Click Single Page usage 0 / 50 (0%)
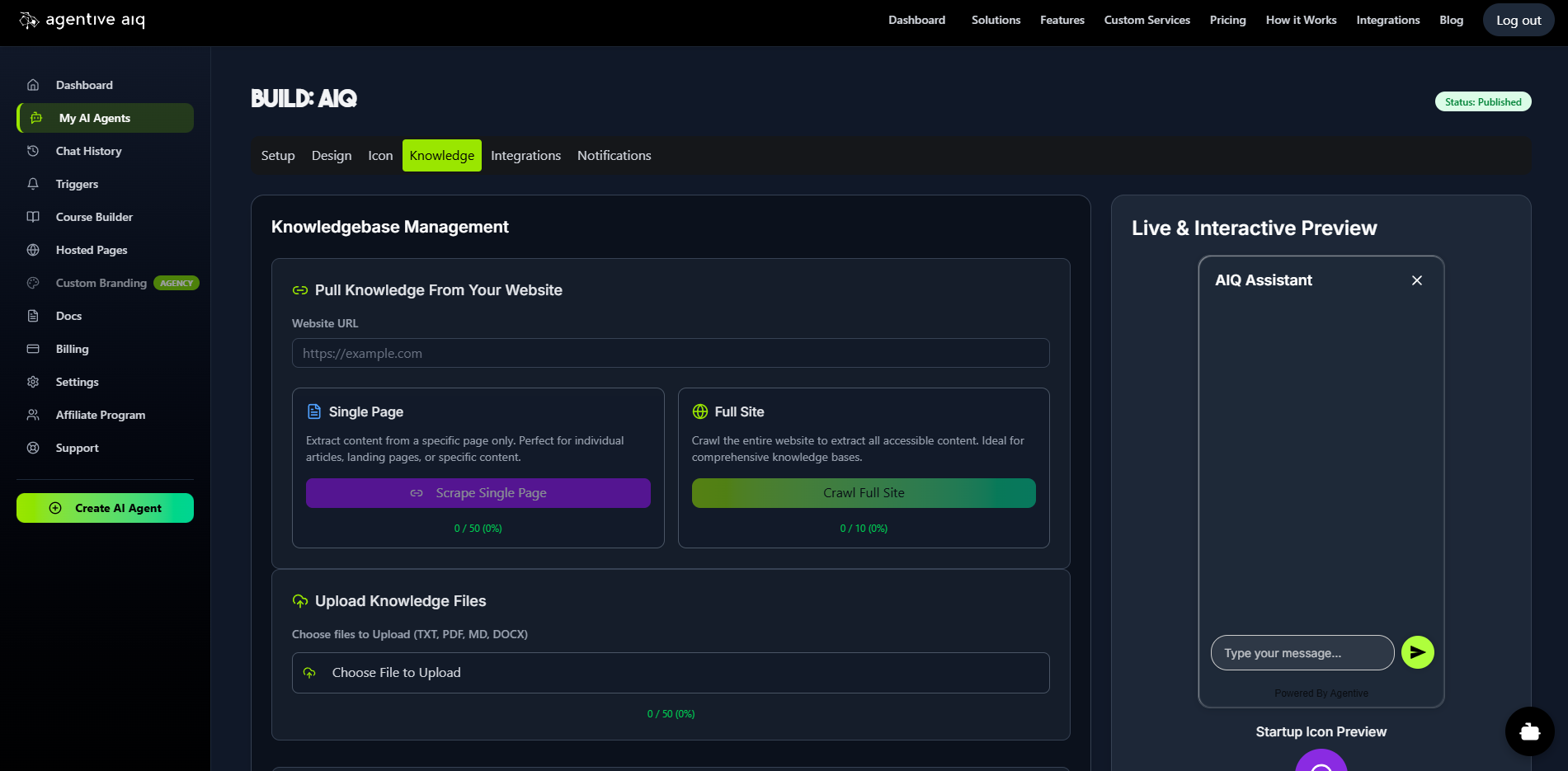This screenshot has width=1568, height=771. (x=478, y=529)
